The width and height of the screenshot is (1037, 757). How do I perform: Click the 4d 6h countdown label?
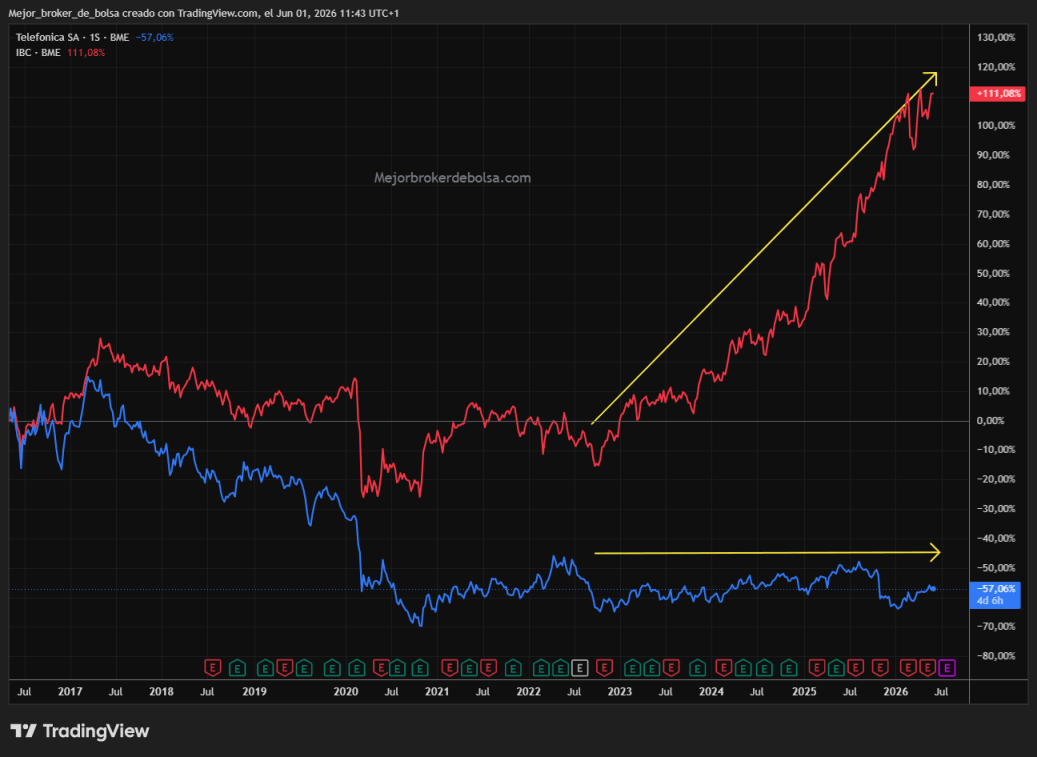[x=989, y=601]
